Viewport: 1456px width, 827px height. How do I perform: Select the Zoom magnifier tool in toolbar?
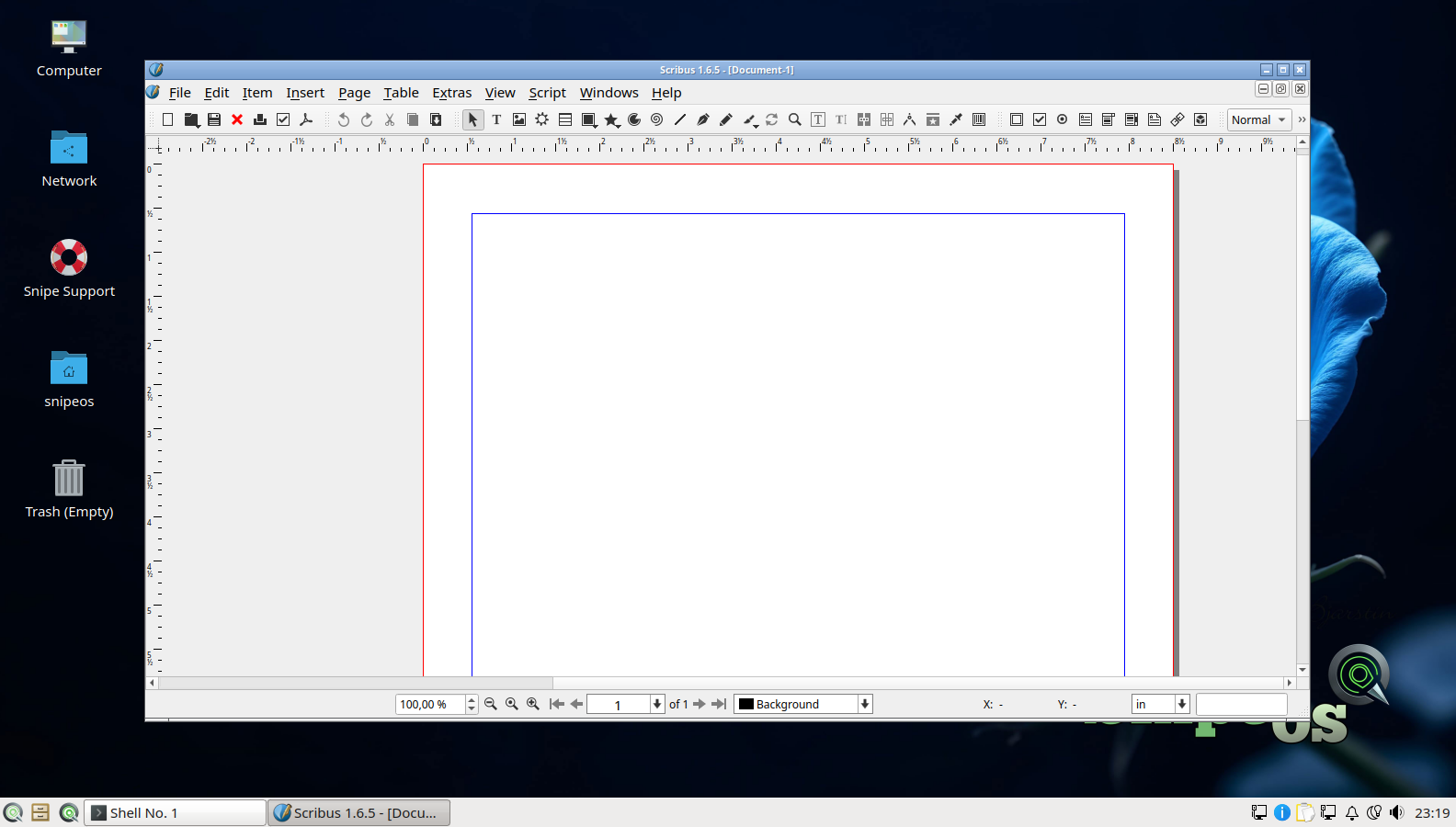point(795,119)
